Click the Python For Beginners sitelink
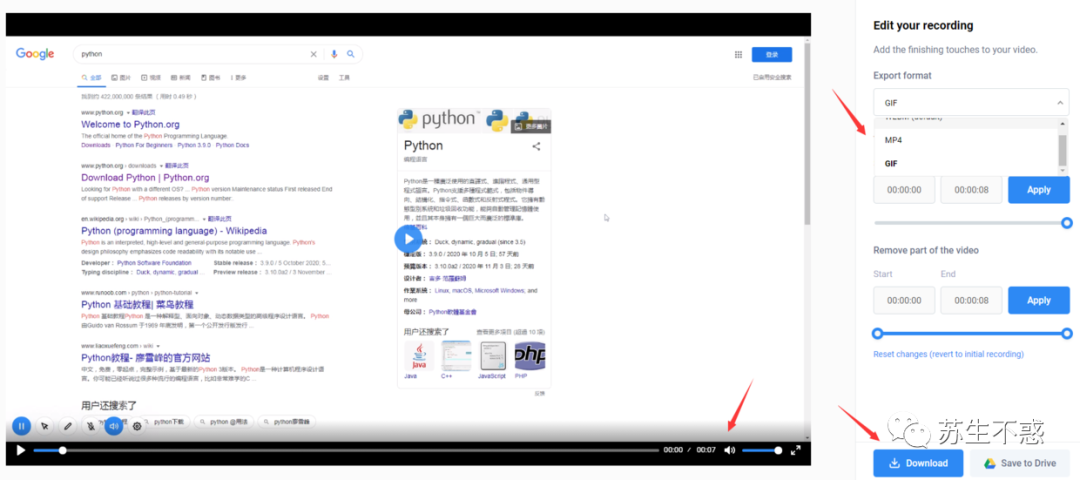The width and height of the screenshot is (1080, 480). coord(144,145)
